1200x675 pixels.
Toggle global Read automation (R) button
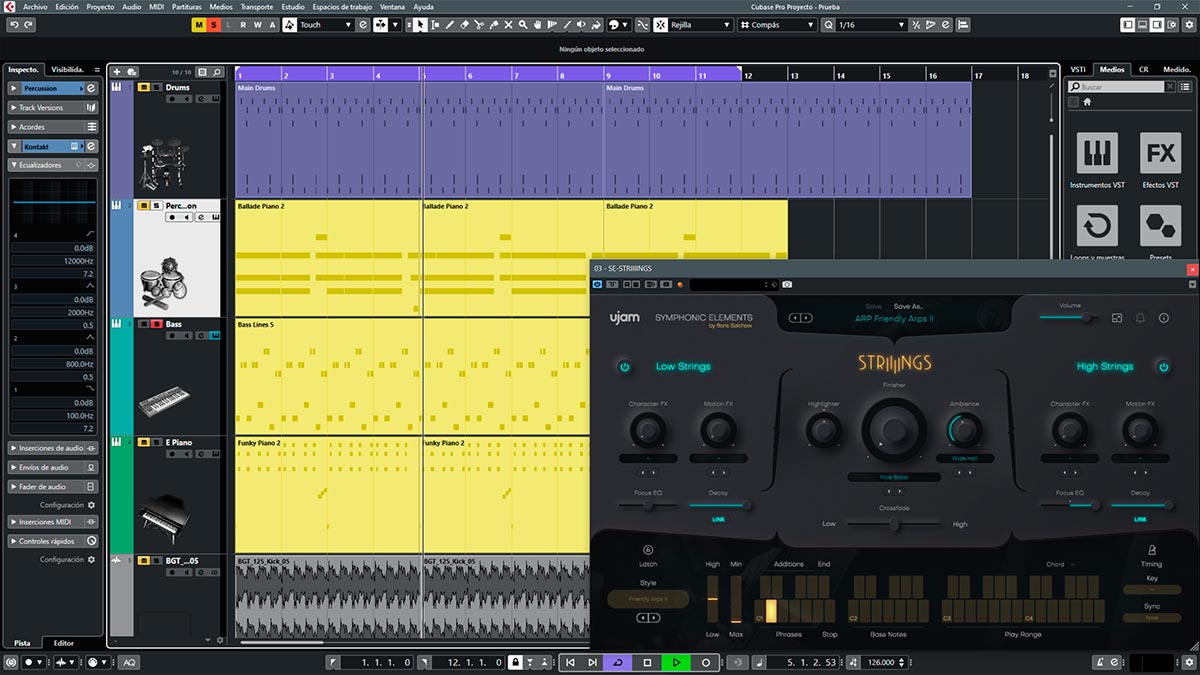[x=243, y=24]
